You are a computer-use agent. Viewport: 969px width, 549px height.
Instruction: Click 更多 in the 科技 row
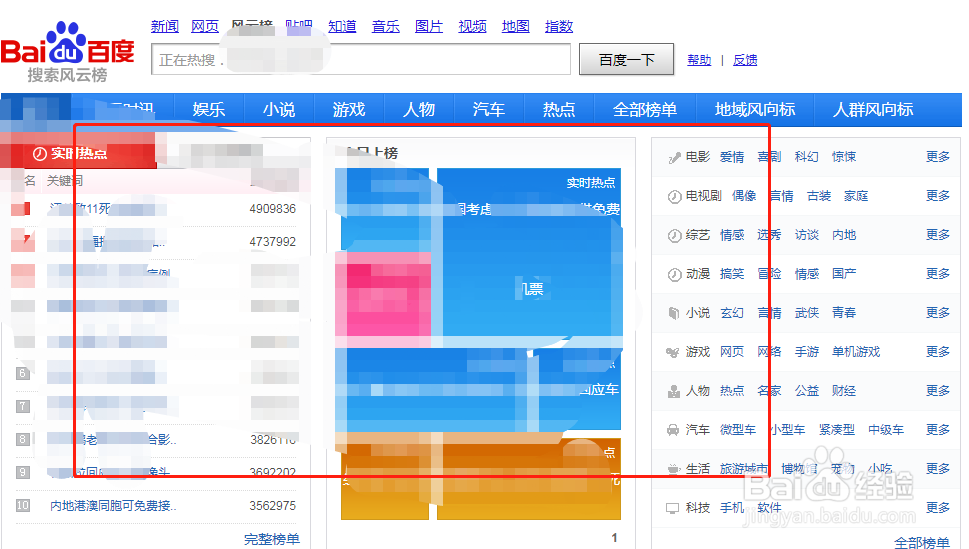point(937,508)
